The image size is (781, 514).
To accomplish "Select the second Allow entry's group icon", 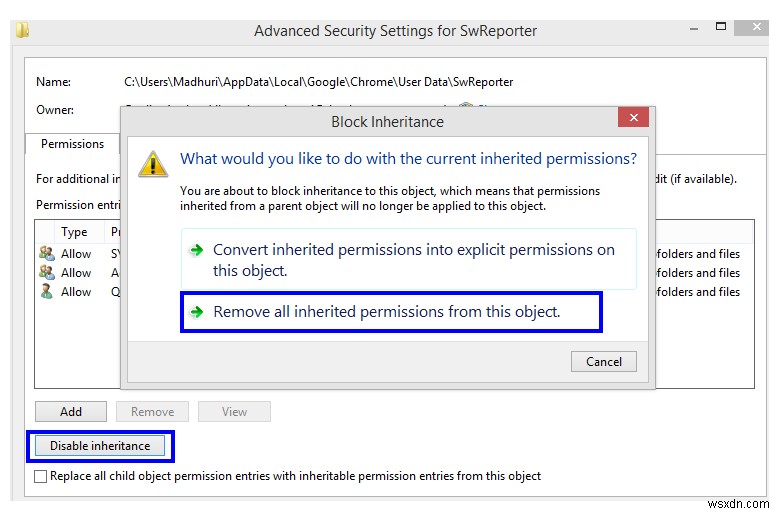I will tap(46, 273).
